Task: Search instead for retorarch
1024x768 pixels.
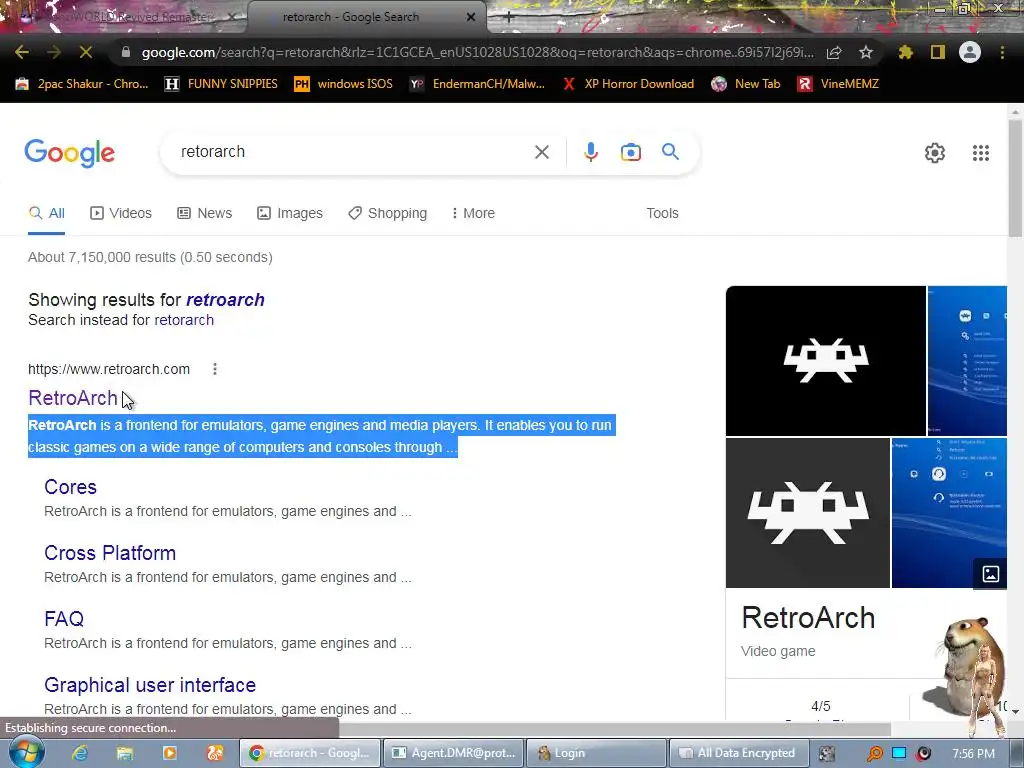Action: pos(184,320)
